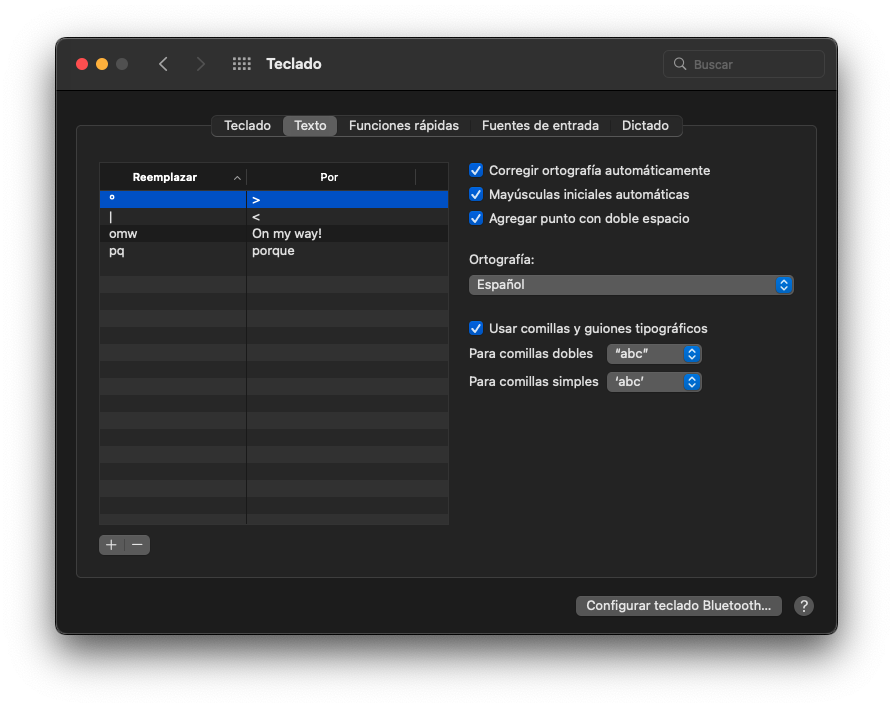The width and height of the screenshot is (893, 708).
Task: Expand the Para comillas simples dropdown
Action: point(654,382)
